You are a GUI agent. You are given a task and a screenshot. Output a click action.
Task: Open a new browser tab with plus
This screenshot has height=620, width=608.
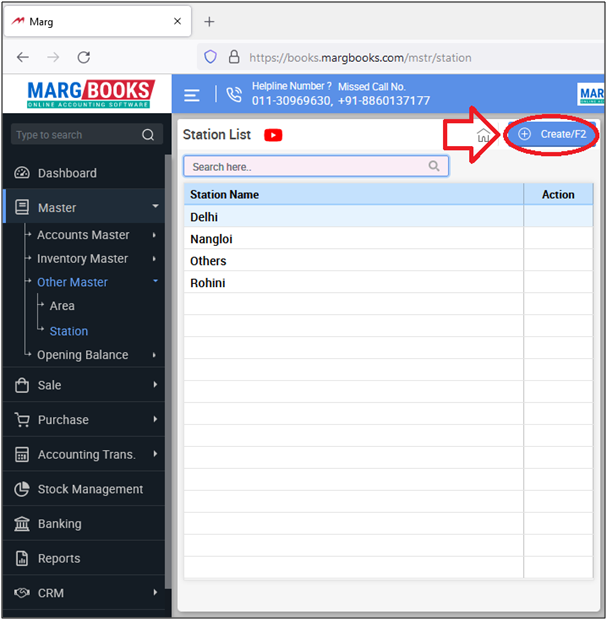coord(209,22)
